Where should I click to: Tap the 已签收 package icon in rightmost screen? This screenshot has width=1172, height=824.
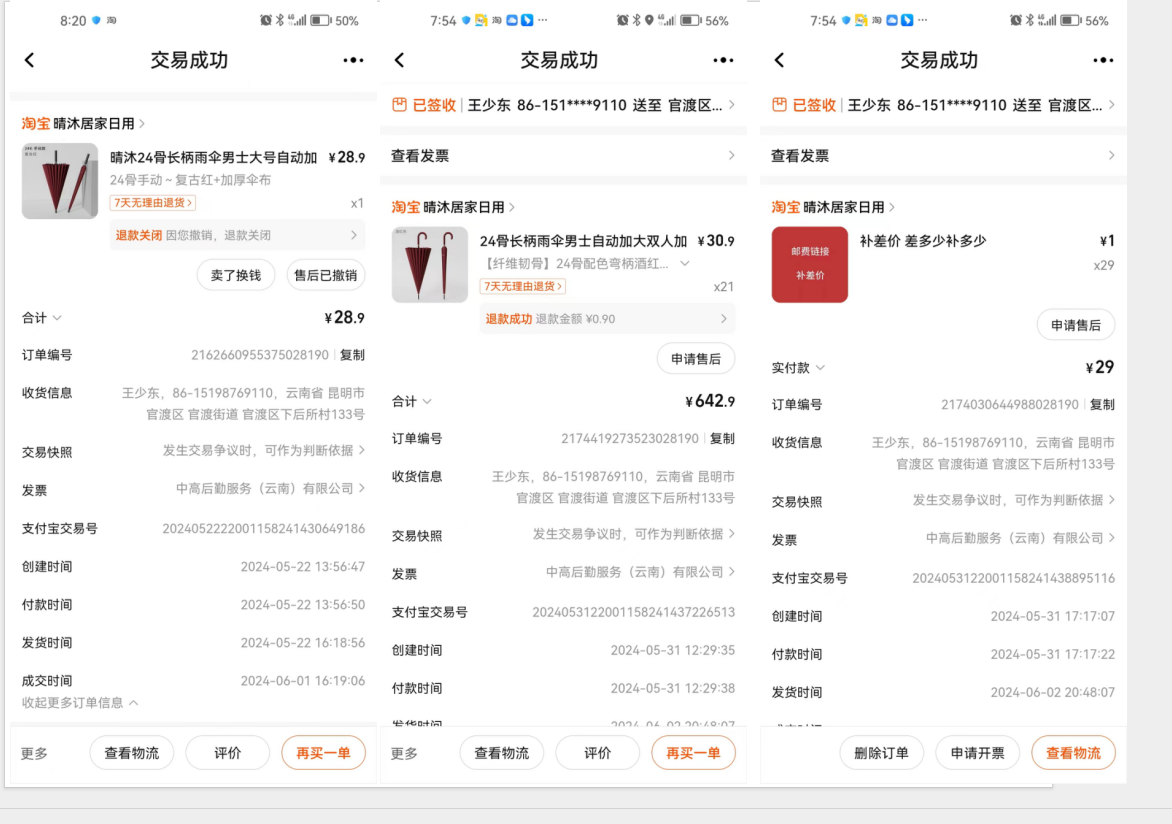[780, 105]
